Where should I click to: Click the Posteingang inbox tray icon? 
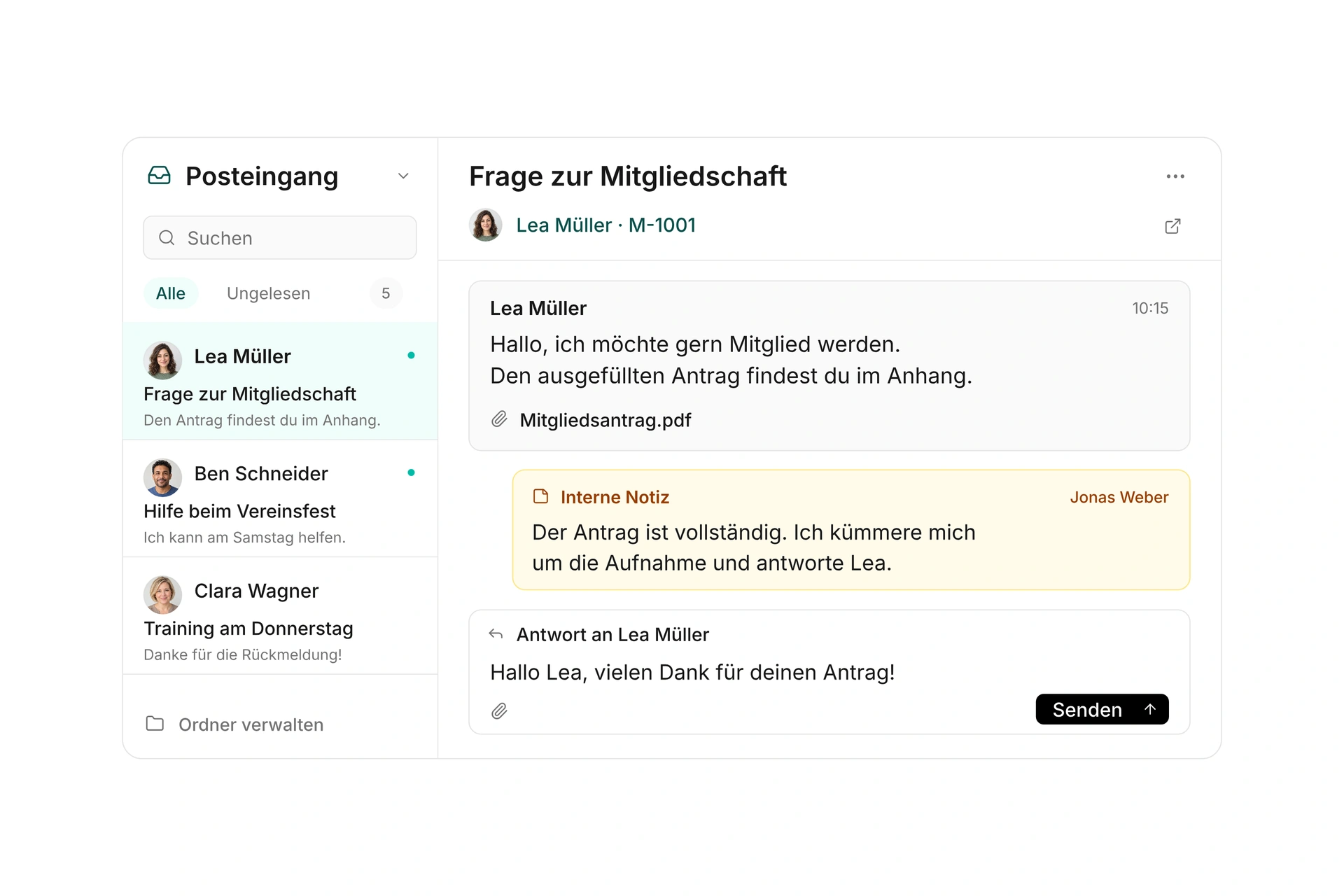click(160, 176)
